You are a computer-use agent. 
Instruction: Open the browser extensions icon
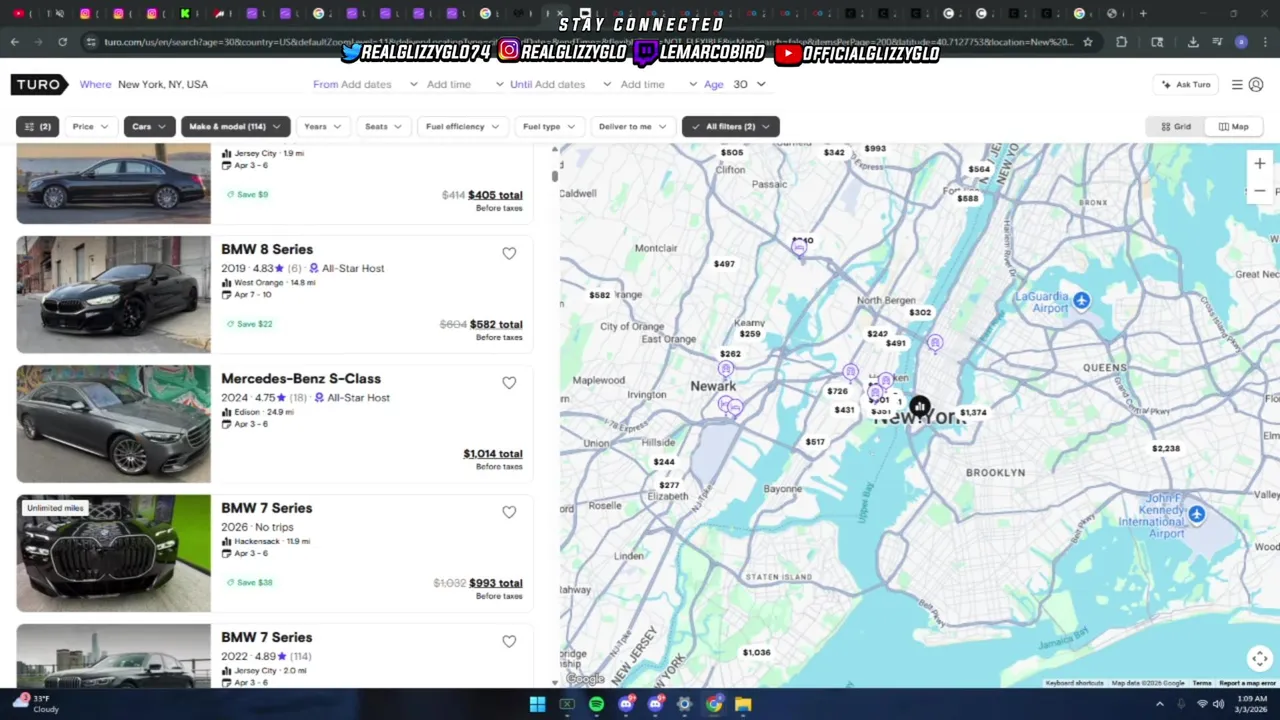click(1121, 42)
